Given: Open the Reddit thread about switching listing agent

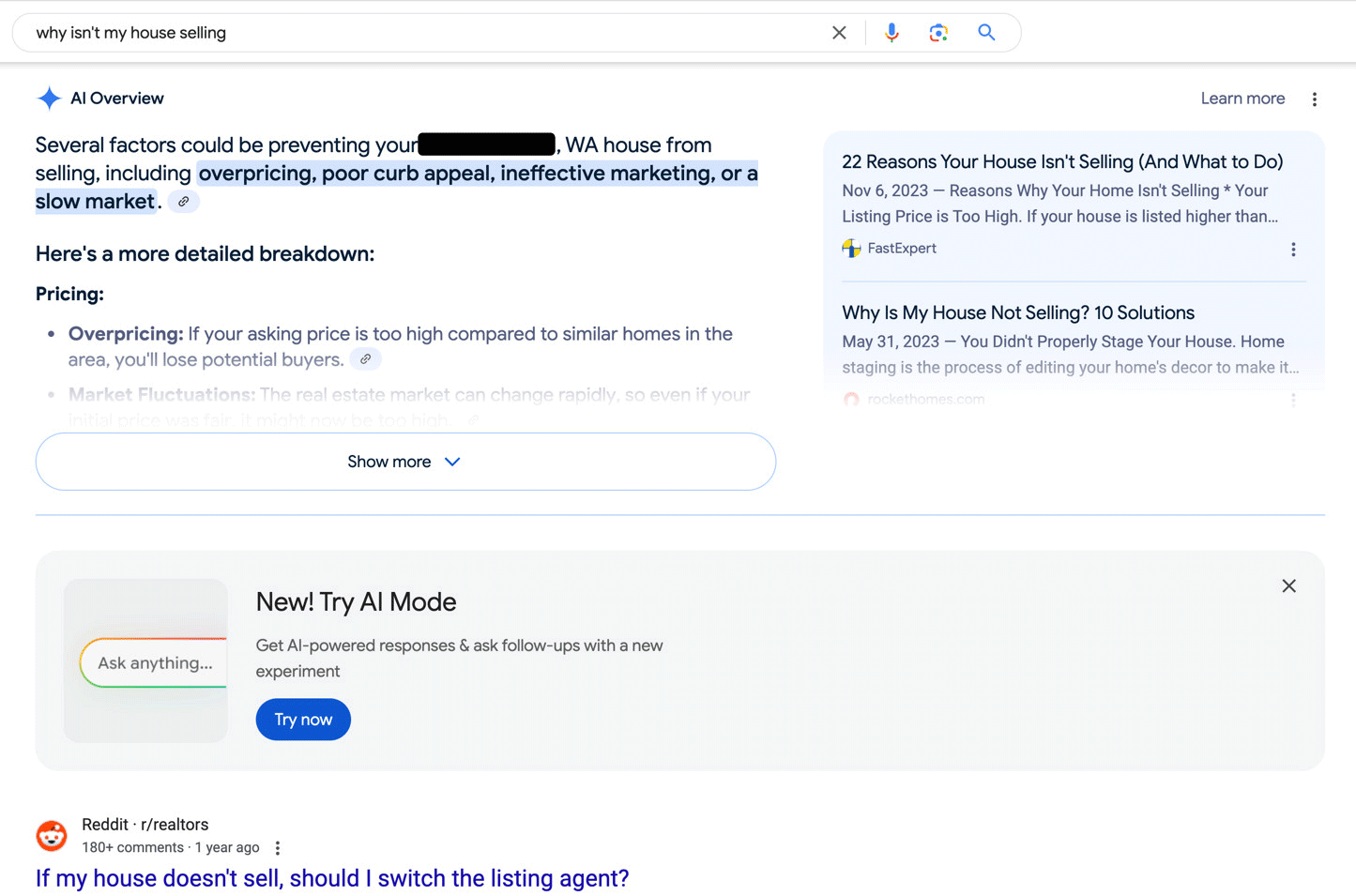Looking at the screenshot, I should 331,878.
